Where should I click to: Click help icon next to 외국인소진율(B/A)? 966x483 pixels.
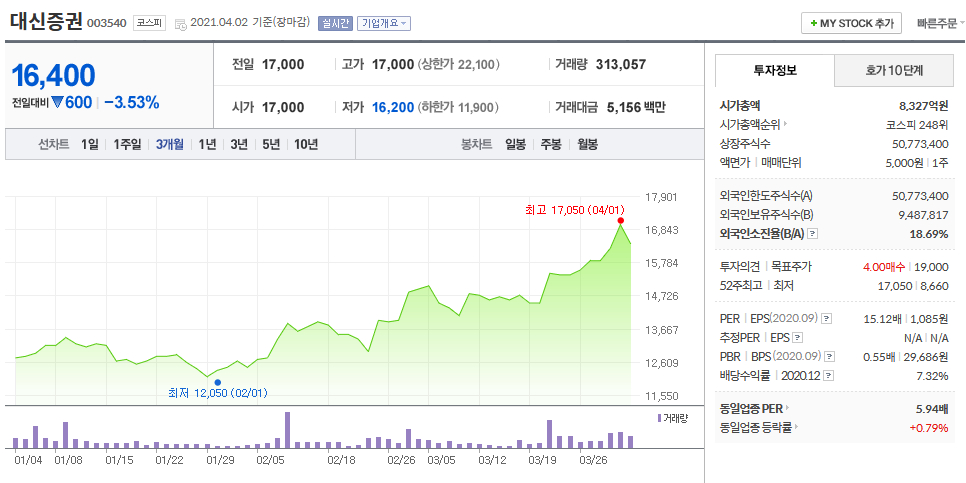point(813,233)
